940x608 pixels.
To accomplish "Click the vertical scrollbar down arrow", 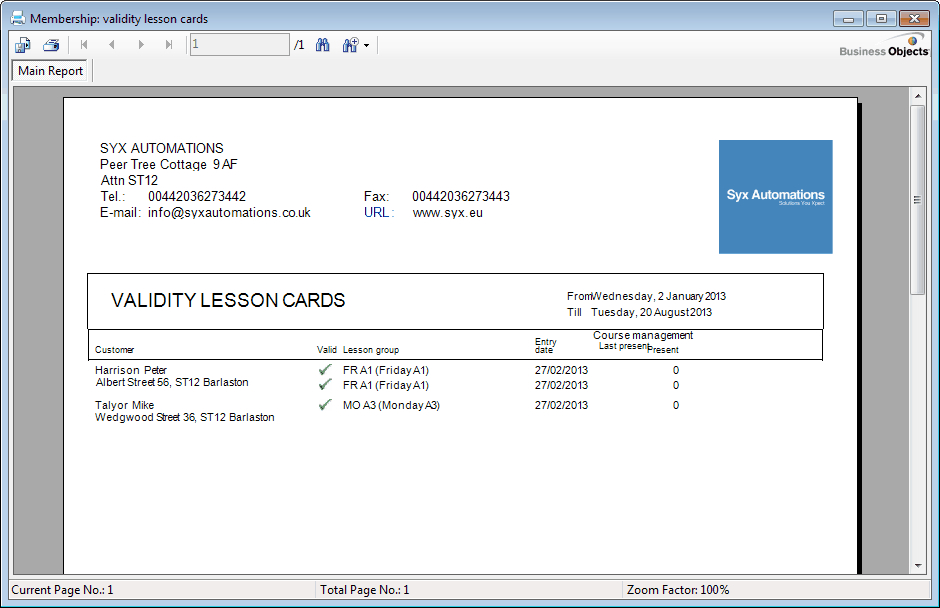I will pyautogui.click(x=917, y=566).
